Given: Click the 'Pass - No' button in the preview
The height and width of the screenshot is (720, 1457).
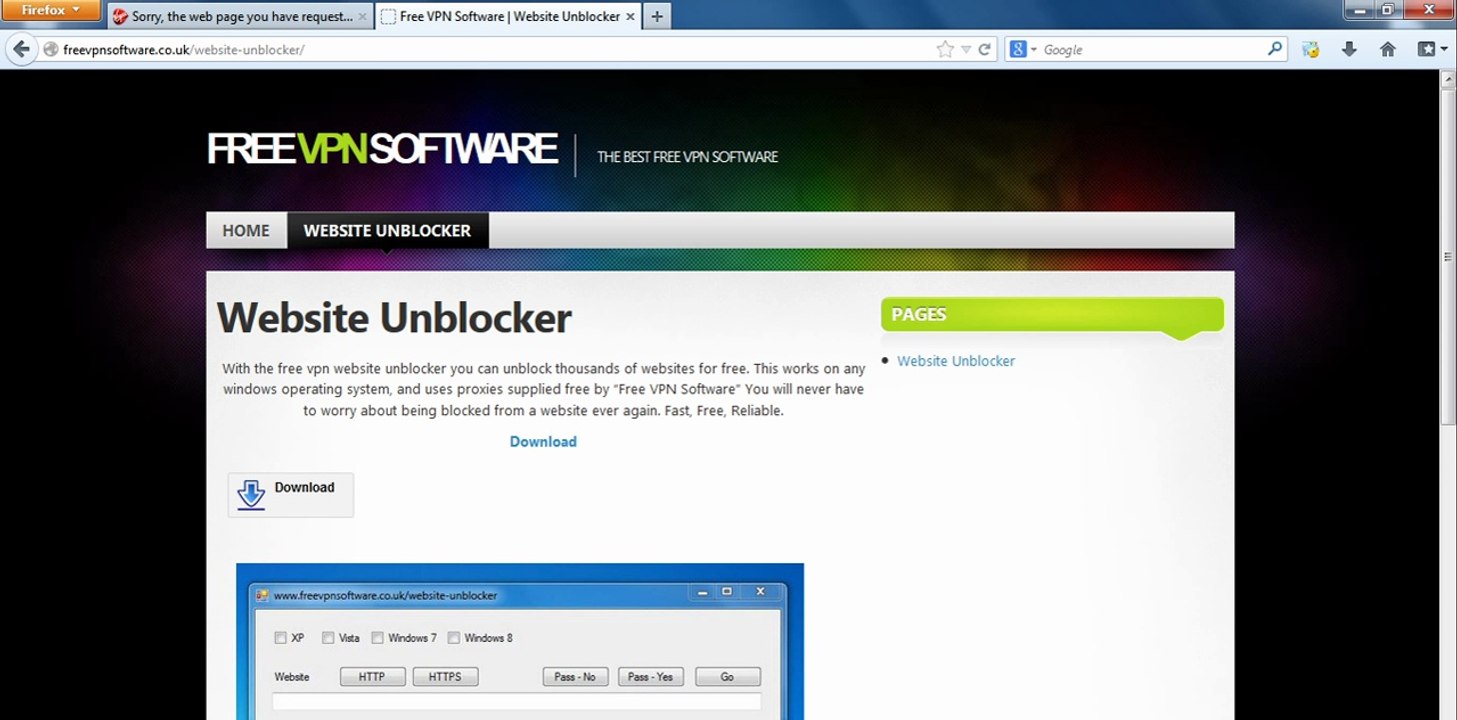Looking at the screenshot, I should (x=575, y=677).
